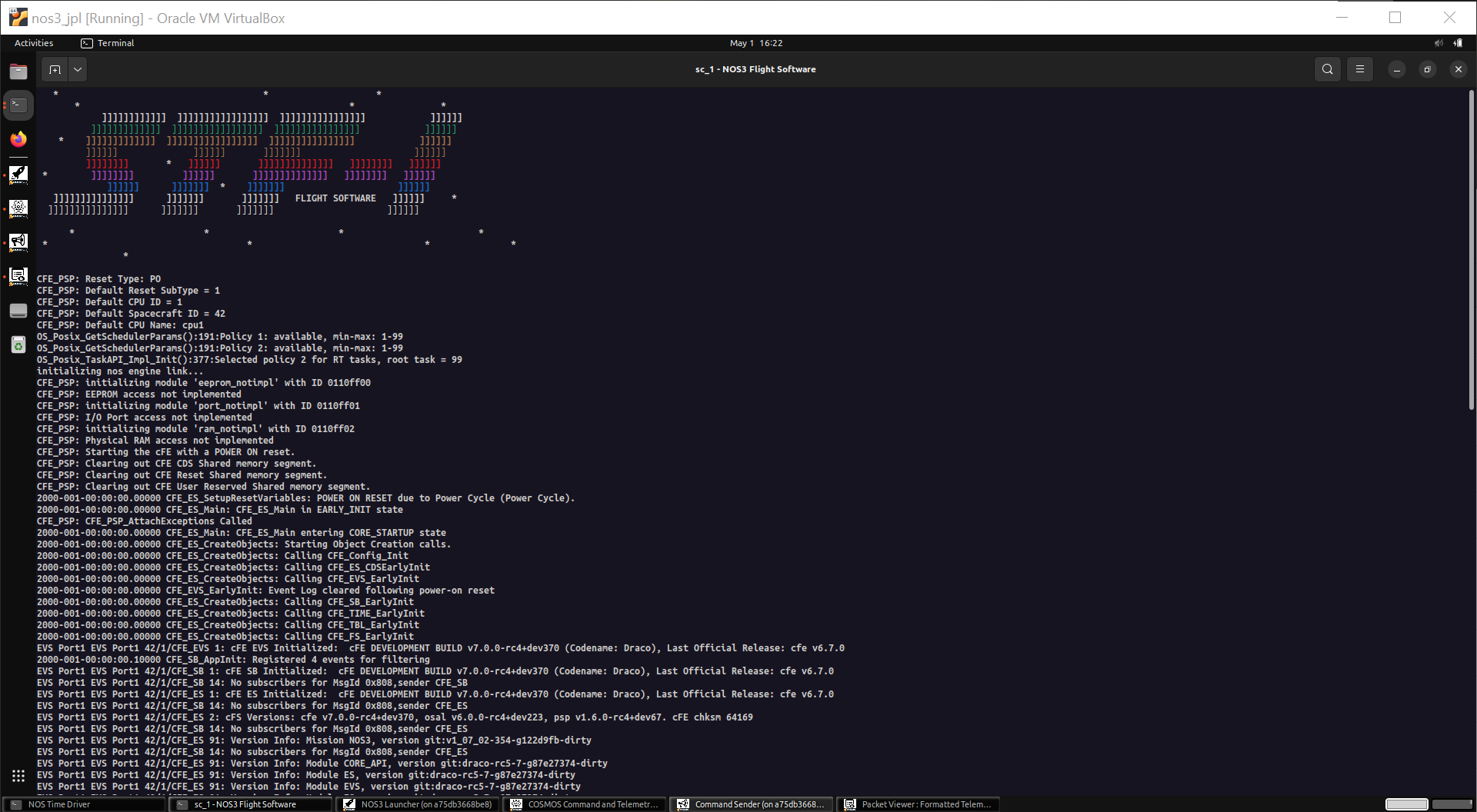Open the Files app in the dock
Viewport: 1477px width, 812px height.
(18, 72)
